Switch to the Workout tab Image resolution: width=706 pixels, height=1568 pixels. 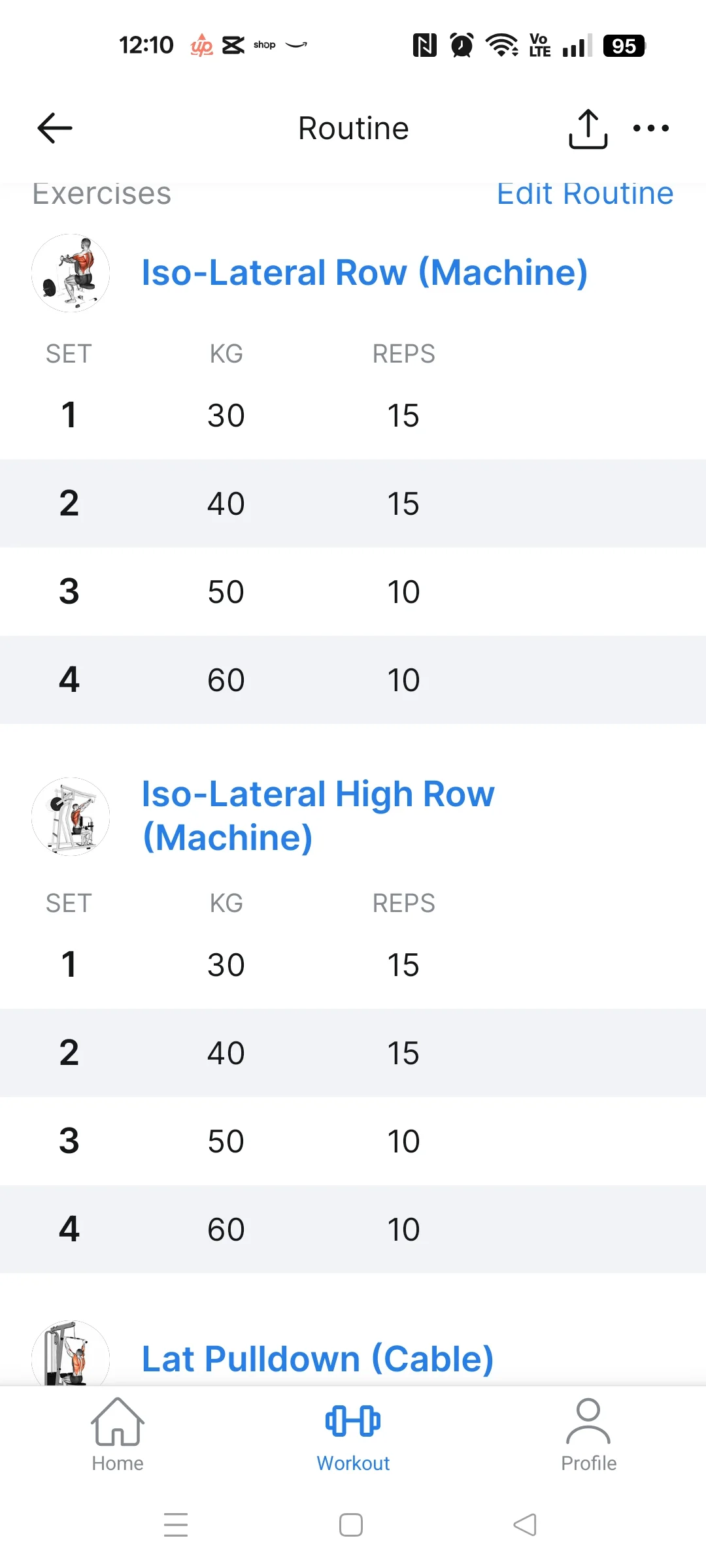pyautogui.click(x=353, y=1435)
